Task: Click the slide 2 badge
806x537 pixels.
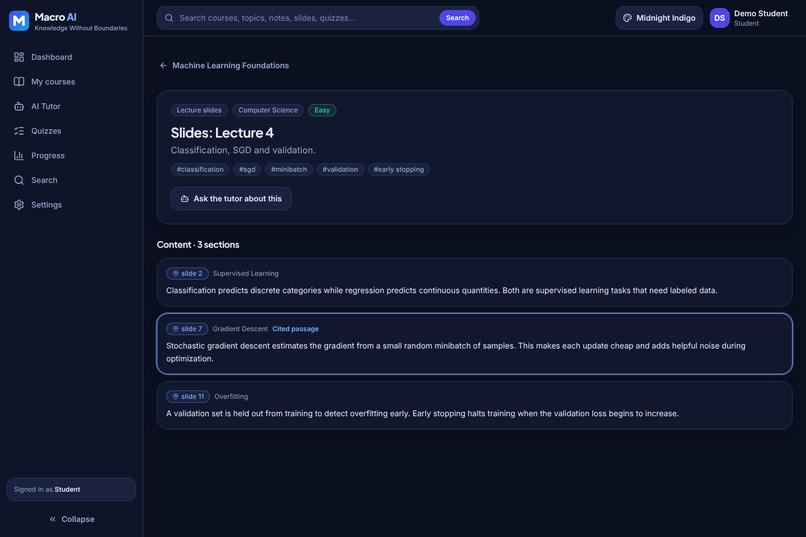Action: 187,273
